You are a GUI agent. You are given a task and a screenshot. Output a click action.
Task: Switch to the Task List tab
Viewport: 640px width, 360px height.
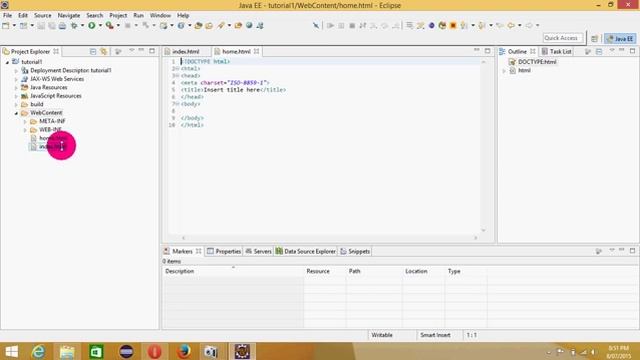point(556,51)
